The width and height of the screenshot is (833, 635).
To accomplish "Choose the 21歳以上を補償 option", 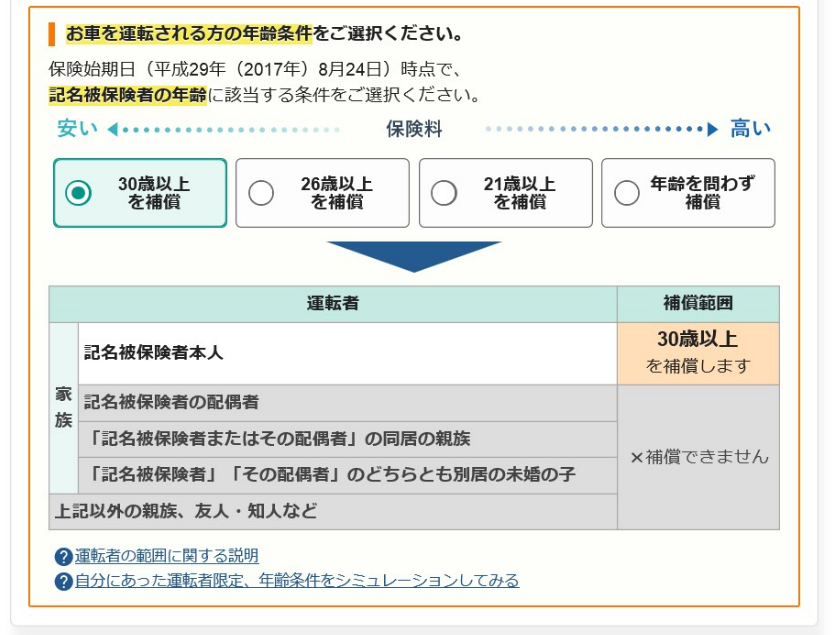I will tap(505, 193).
